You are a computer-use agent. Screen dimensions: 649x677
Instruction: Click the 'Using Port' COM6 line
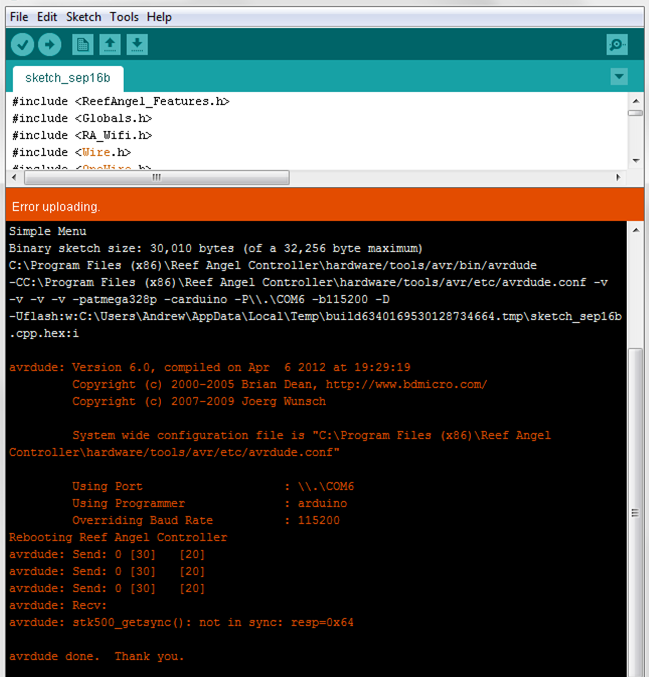point(213,486)
